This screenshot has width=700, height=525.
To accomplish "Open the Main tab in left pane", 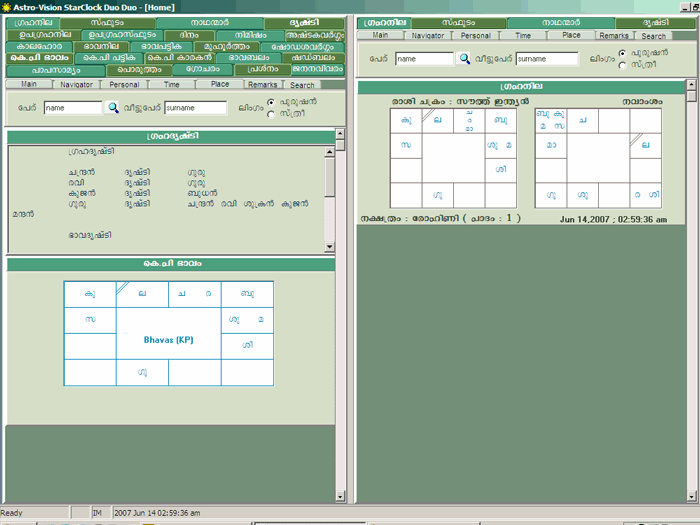I will click(29, 84).
